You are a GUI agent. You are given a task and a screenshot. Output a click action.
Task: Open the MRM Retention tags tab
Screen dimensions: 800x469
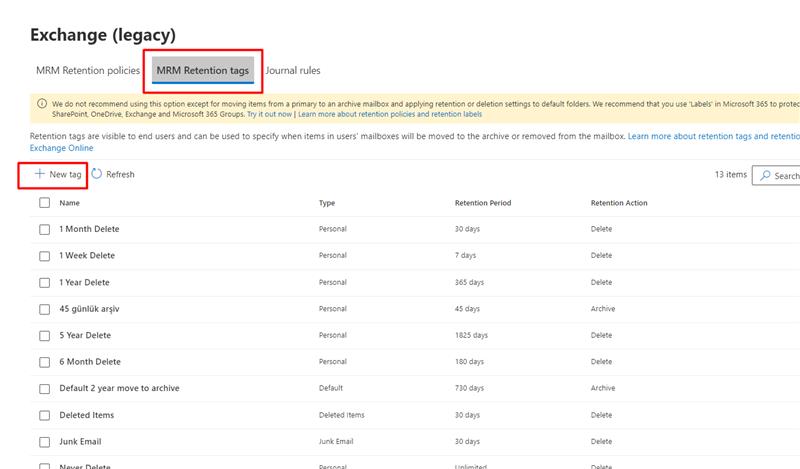(203, 71)
